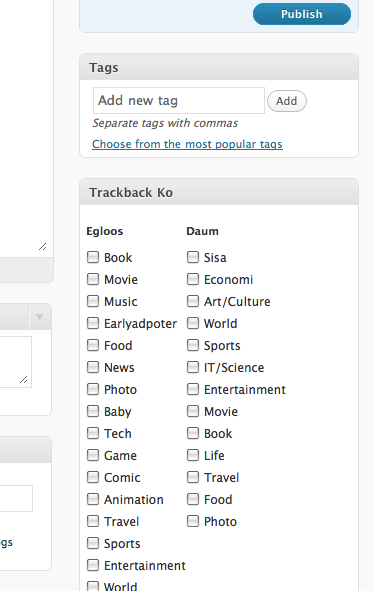Screen dimensions: 374x591
Task: Select the Egloos Baby checkbox
Action: 93,411
